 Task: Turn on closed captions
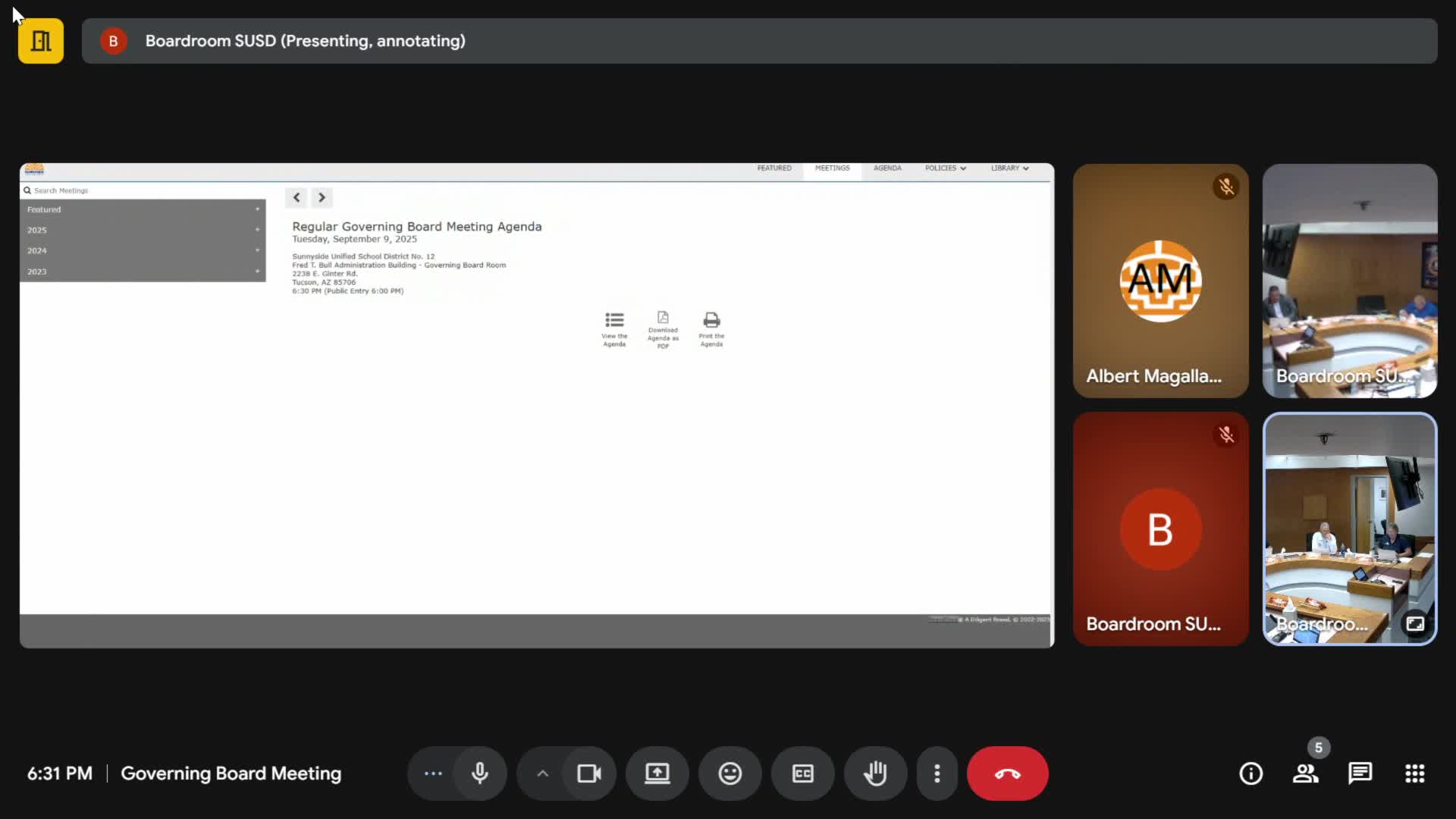tap(802, 773)
